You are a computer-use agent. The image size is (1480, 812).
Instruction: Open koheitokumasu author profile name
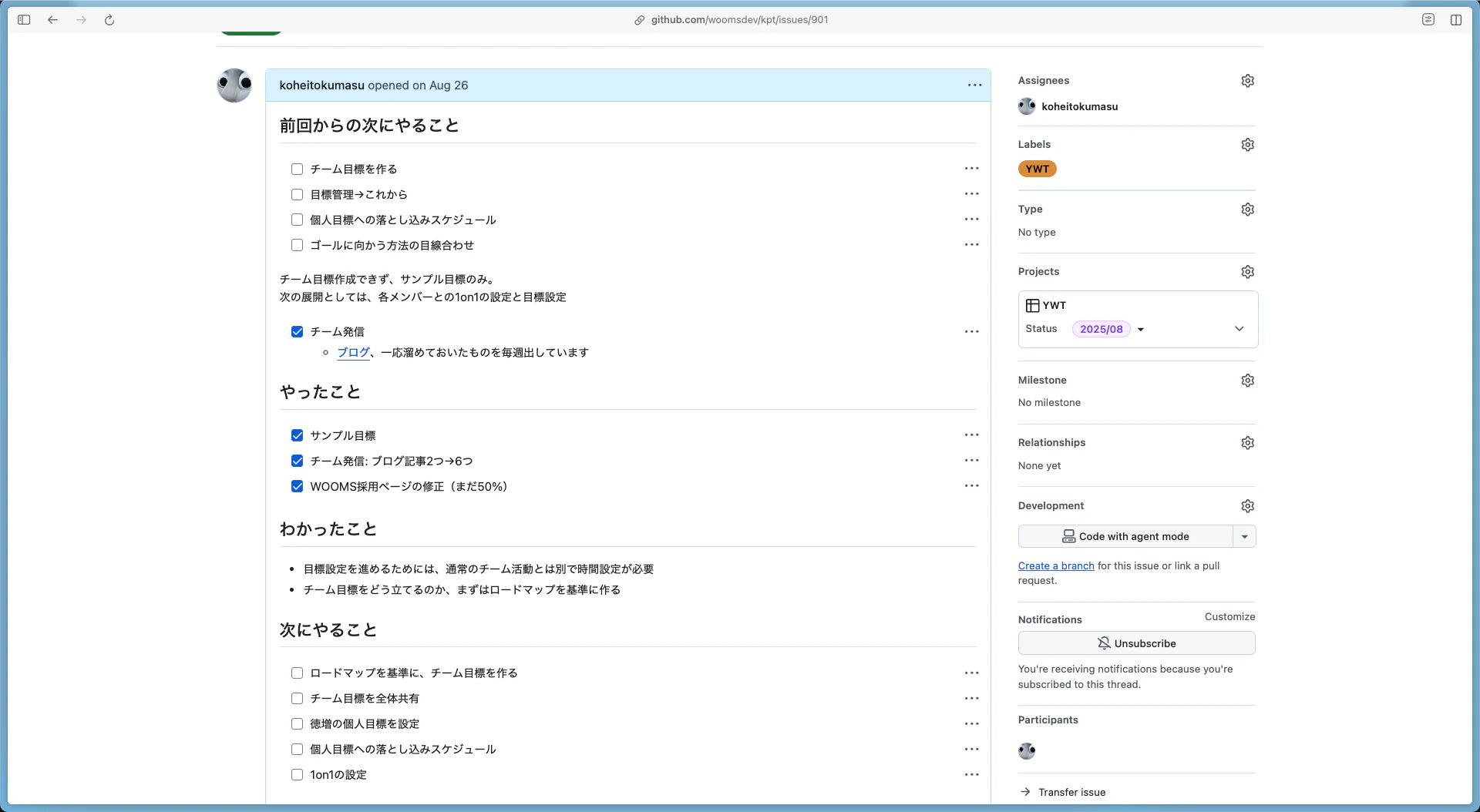(321, 86)
